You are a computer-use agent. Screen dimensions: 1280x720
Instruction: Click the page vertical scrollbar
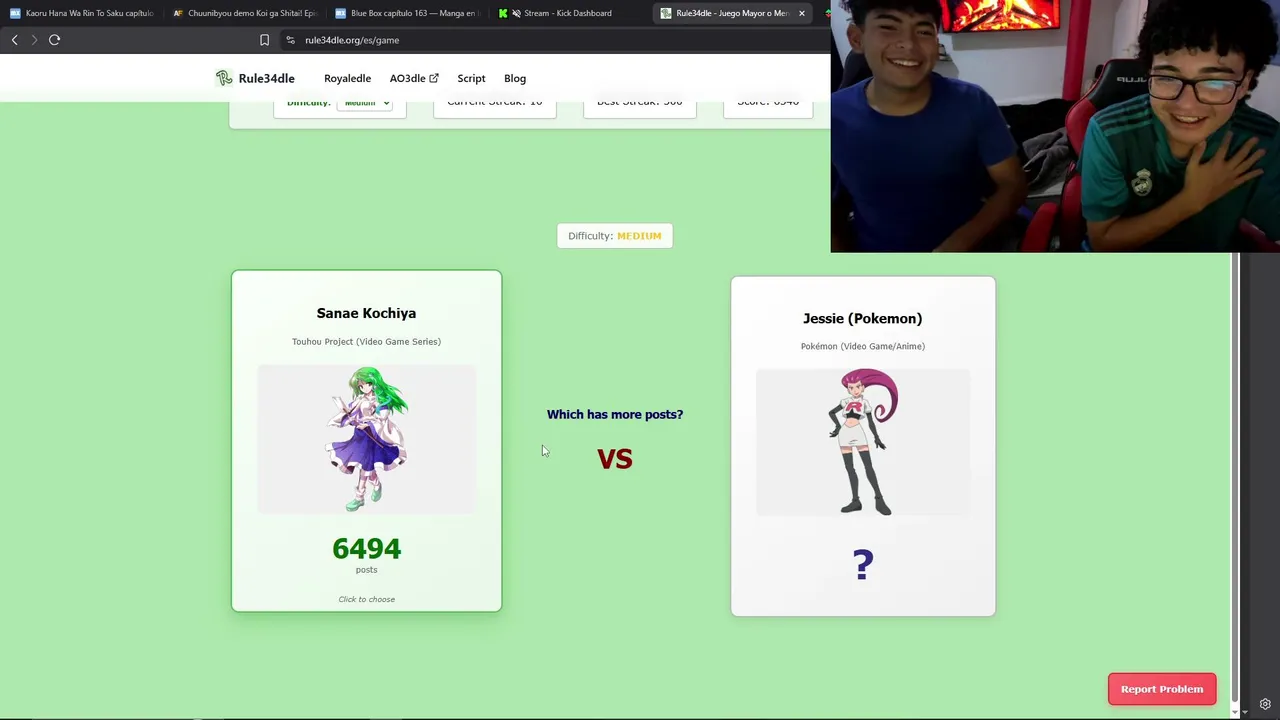[x=1235, y=477]
